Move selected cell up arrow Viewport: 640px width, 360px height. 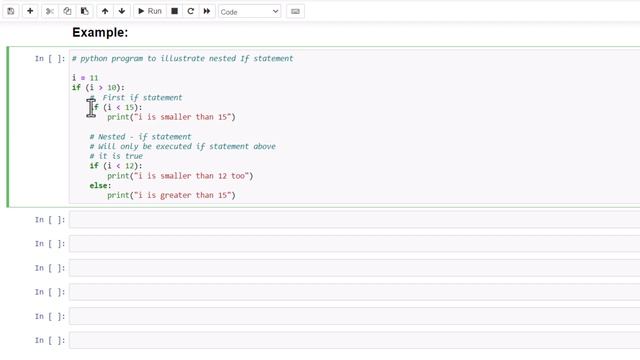pos(105,11)
